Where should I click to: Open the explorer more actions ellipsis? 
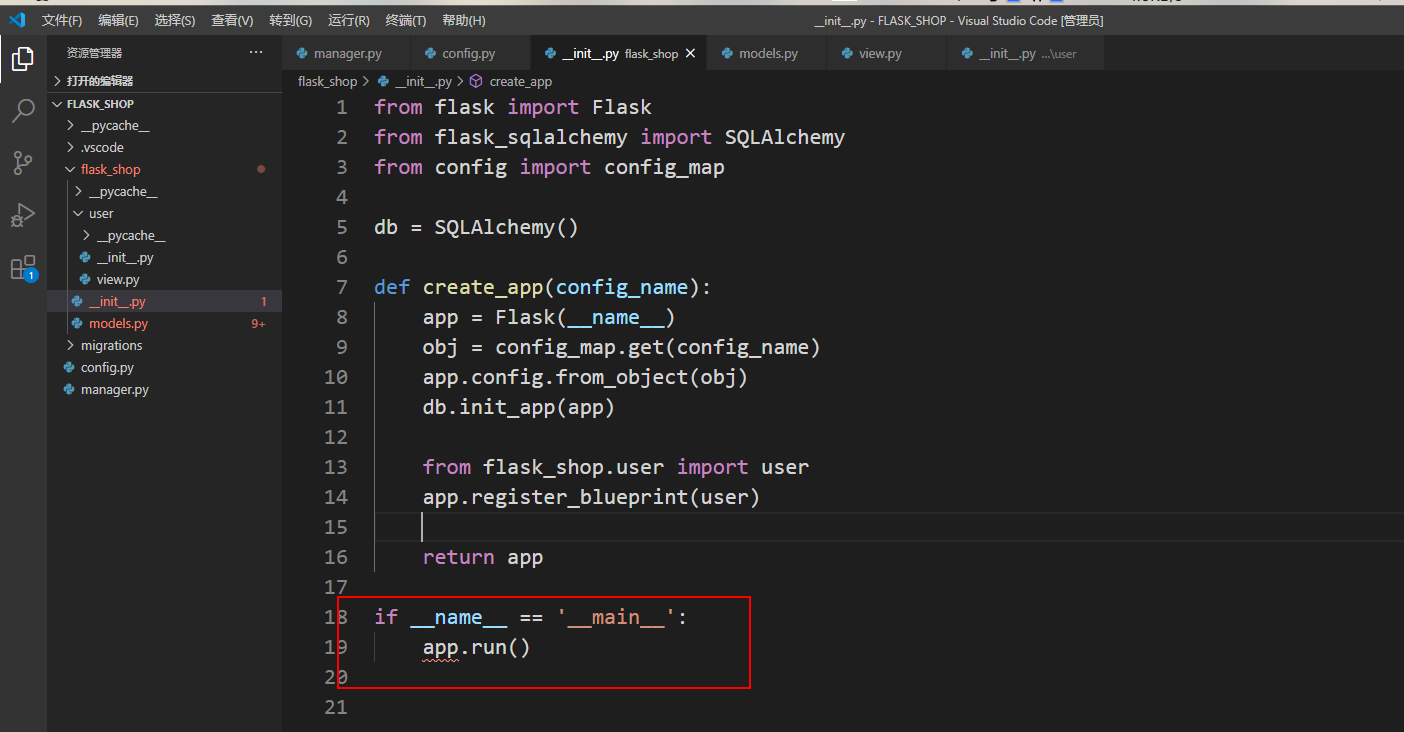coord(256,52)
